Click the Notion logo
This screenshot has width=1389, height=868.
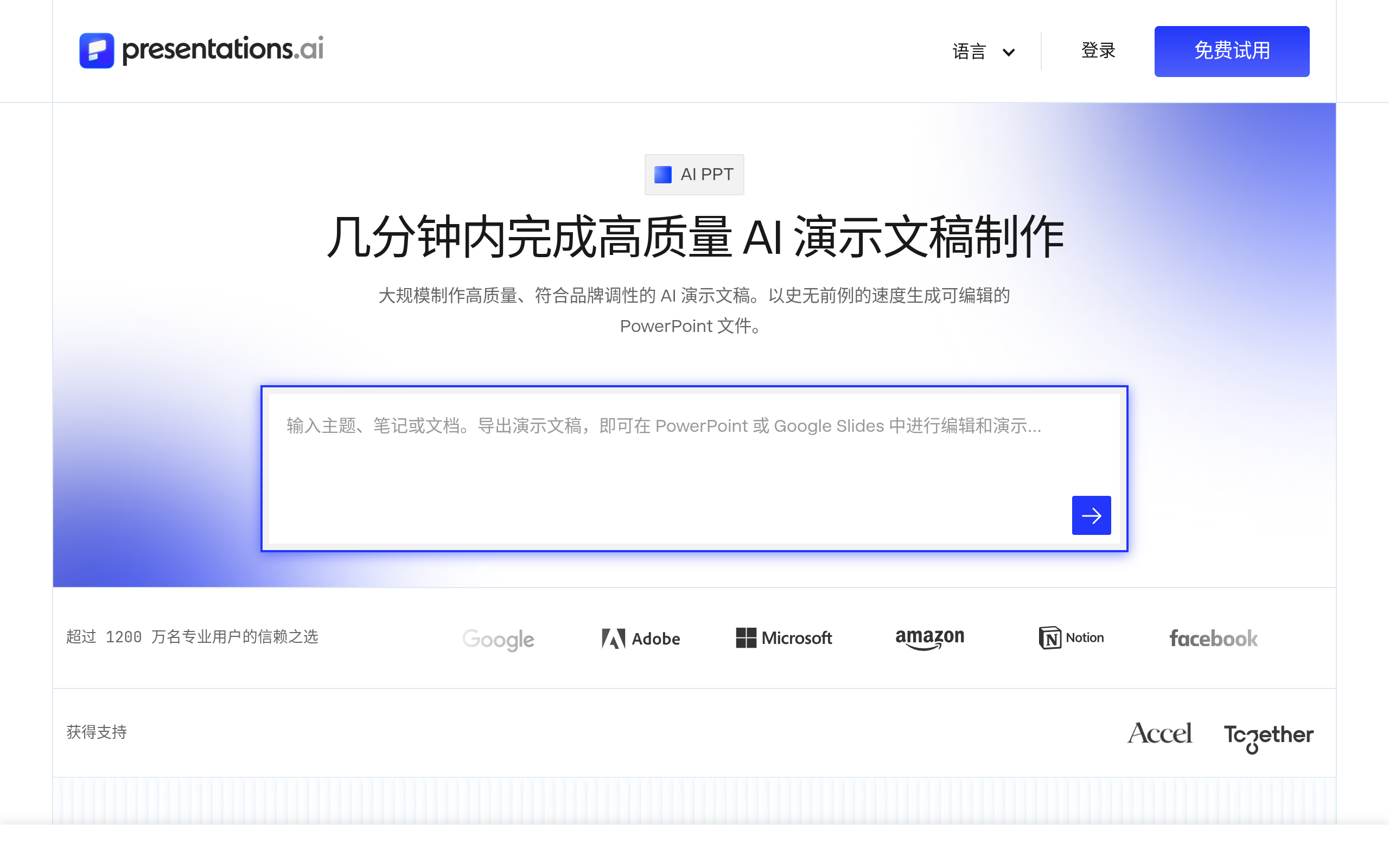coord(1071,638)
